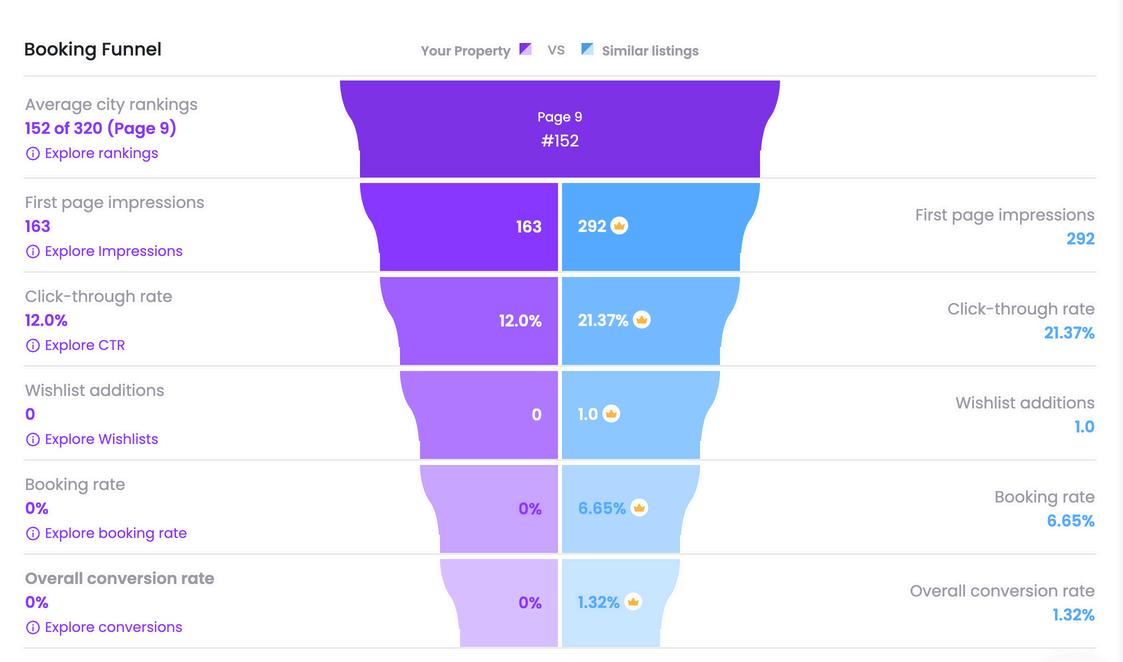
Task: Click the purple Your Property legend swatch
Action: click(526, 50)
